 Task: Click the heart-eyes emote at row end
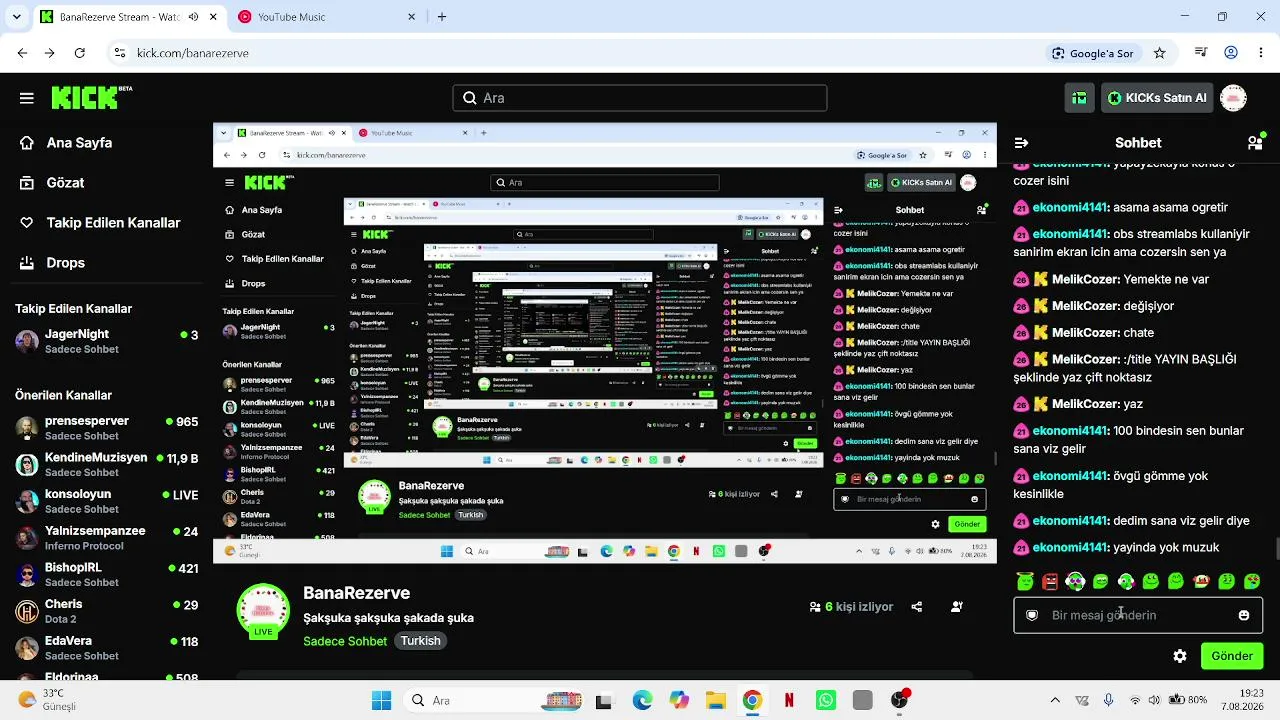(1252, 581)
